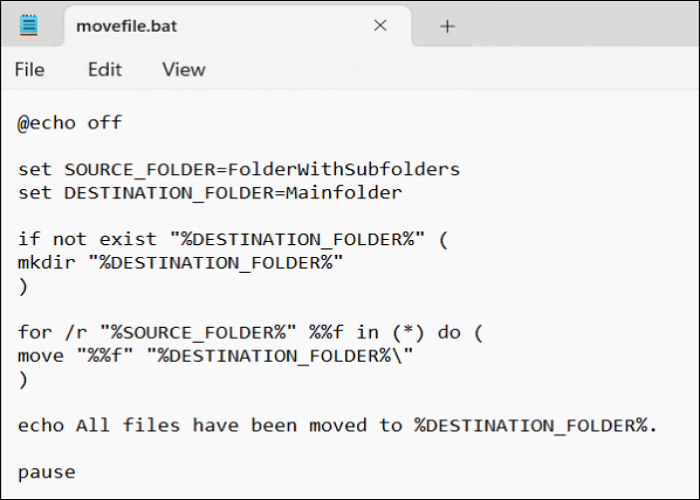700x500 pixels.
Task: Click 'set SOURCE_FOLDER' at start of line
Action: coord(110,169)
